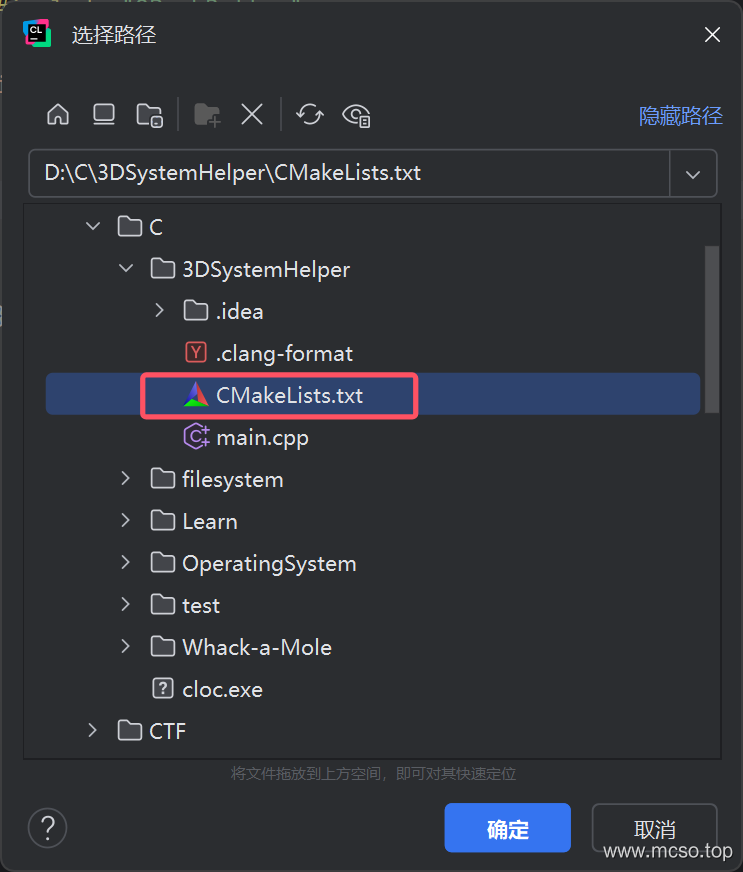Click the project directory icon
Viewport: 743px width, 872px height.
click(150, 115)
